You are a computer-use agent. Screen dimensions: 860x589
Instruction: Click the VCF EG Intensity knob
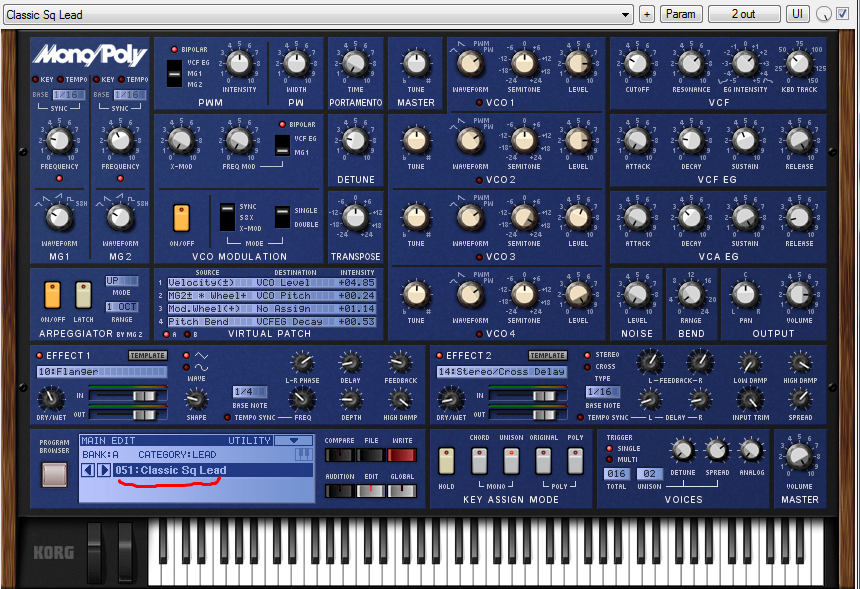tap(745, 64)
